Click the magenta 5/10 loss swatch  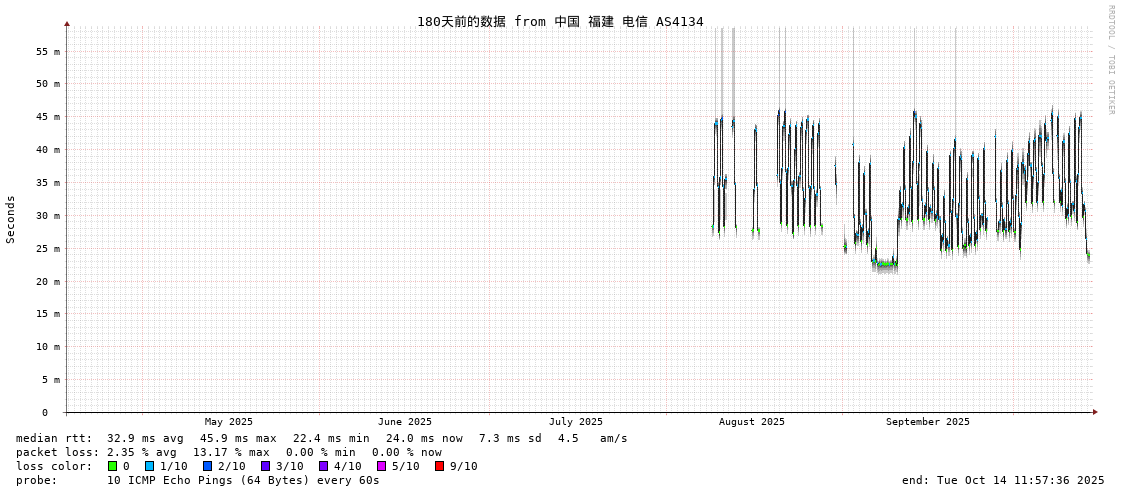(x=381, y=466)
